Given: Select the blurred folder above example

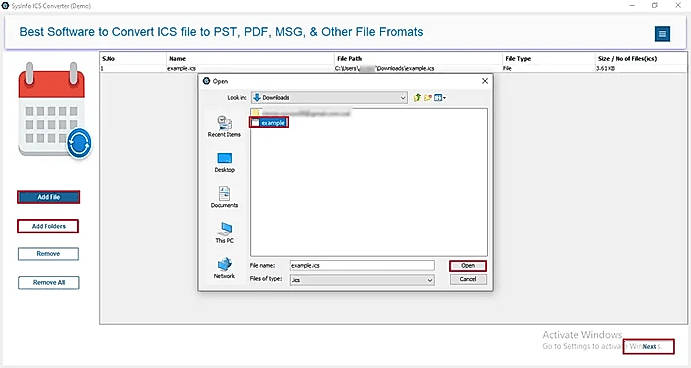Looking at the screenshot, I should [x=301, y=113].
